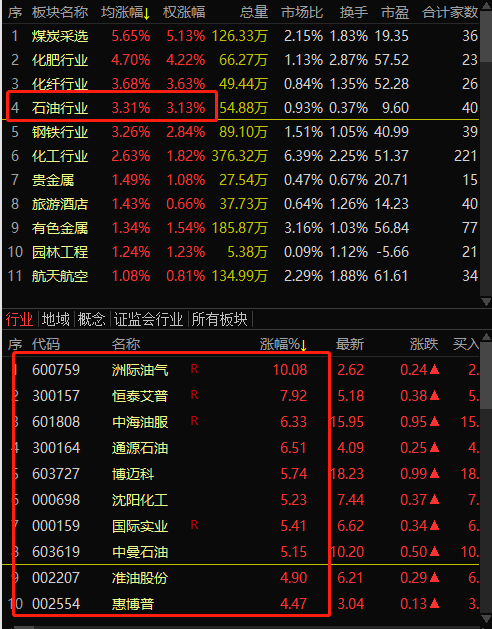Viewport: 492px width, 629px height.
Task: Open 所有板块 tab
Action: click(220, 319)
